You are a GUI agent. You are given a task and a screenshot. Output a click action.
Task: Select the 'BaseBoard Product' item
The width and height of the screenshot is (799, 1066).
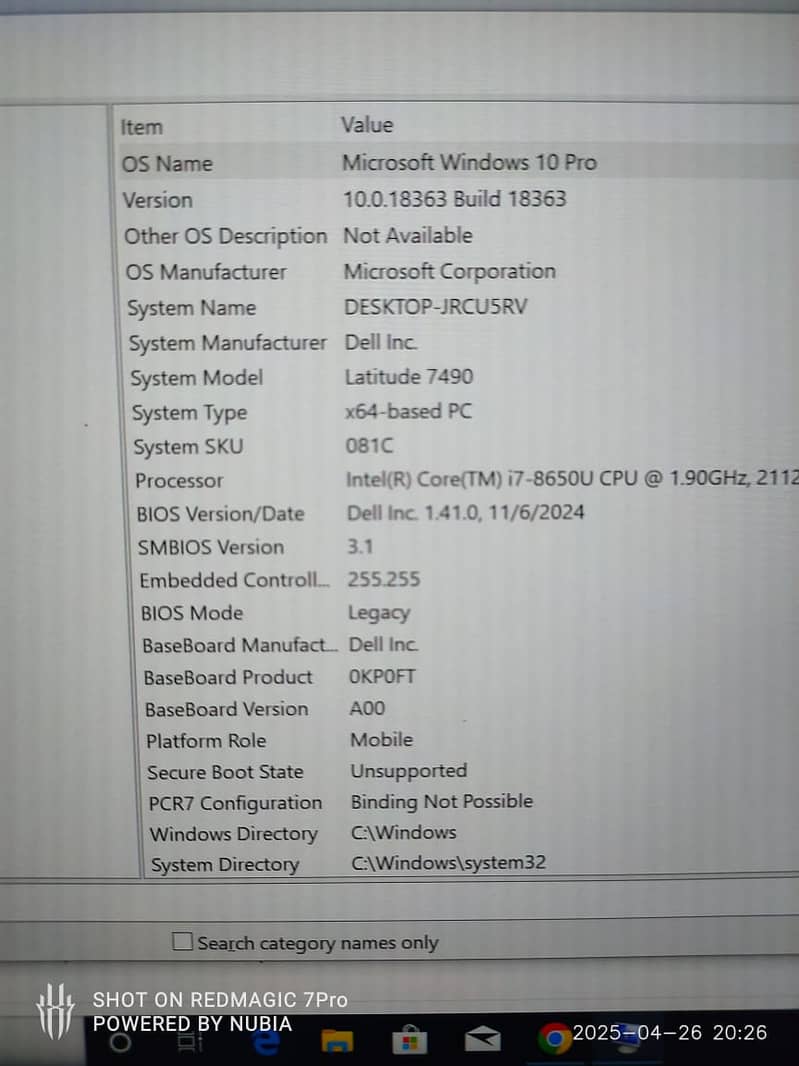point(228,678)
